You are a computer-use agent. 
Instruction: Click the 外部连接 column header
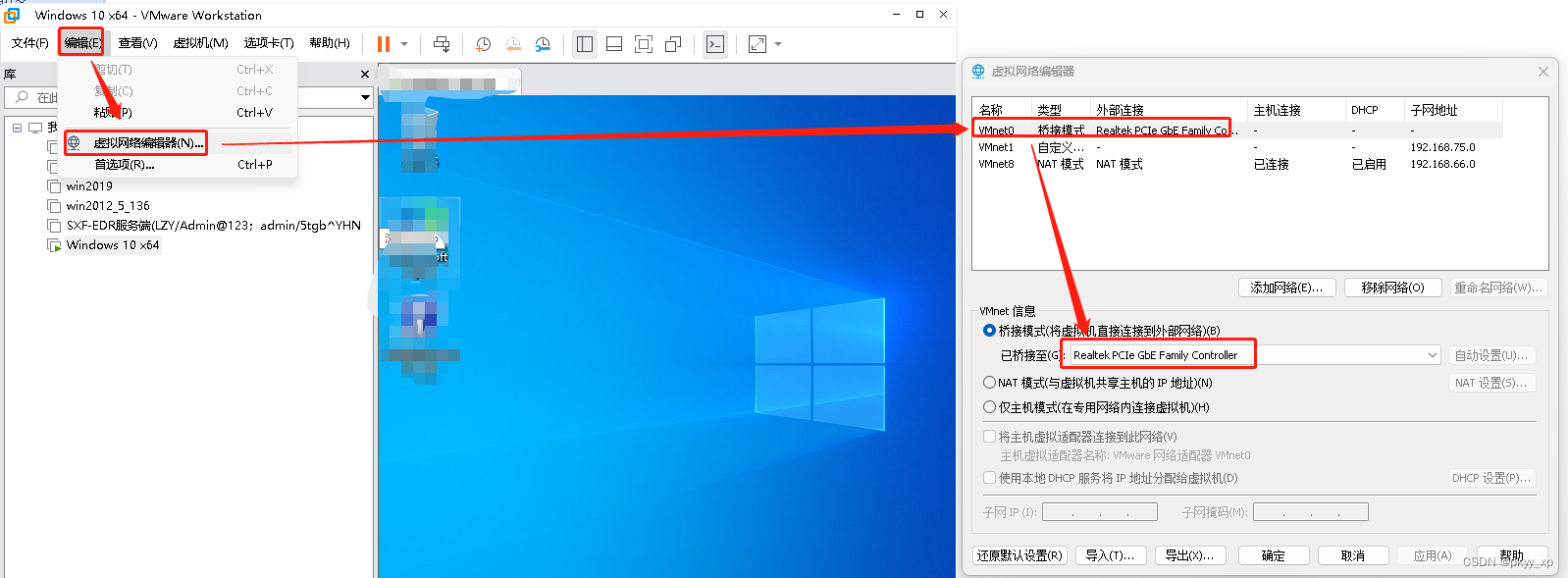(x=1168, y=110)
